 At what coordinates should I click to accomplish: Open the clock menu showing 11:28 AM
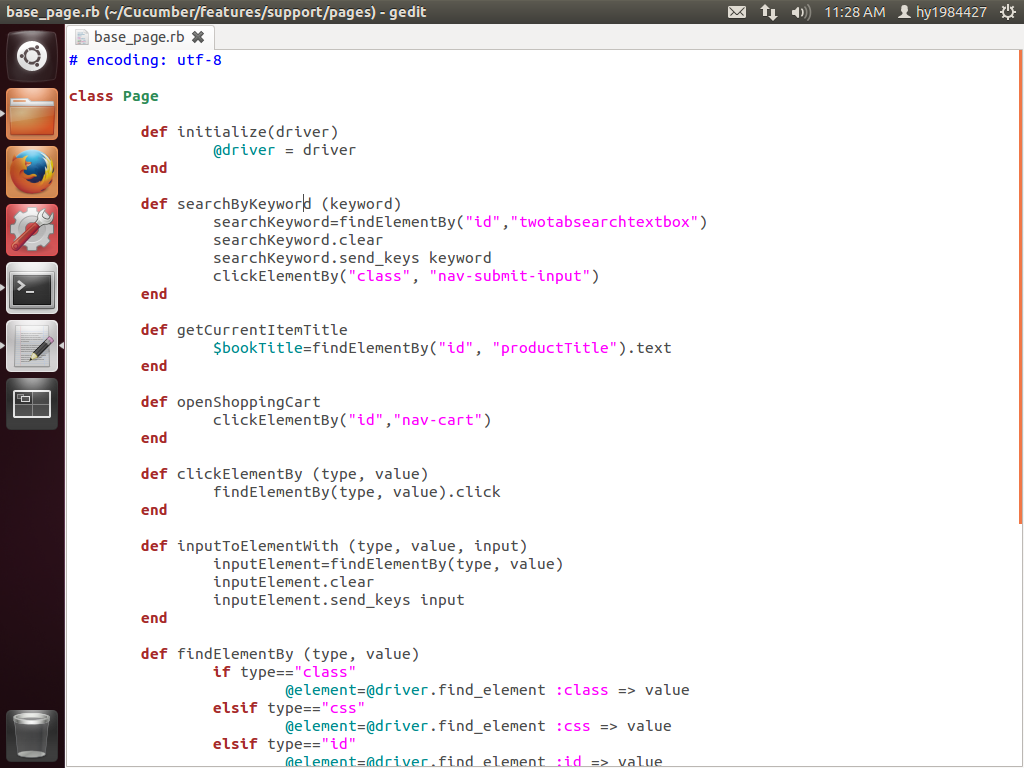click(x=854, y=12)
